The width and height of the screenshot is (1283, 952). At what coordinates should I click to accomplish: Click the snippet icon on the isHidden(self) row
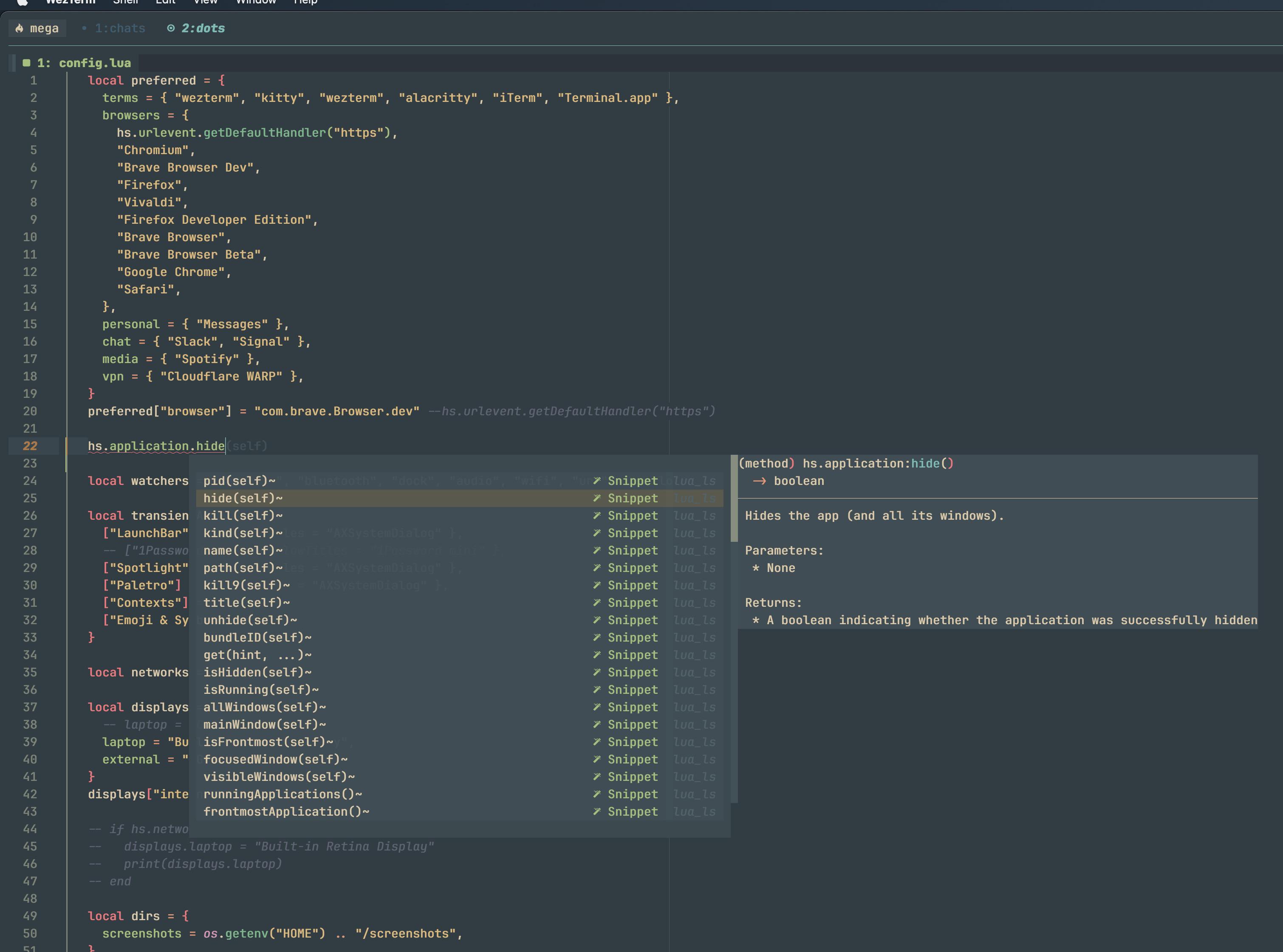click(x=597, y=672)
